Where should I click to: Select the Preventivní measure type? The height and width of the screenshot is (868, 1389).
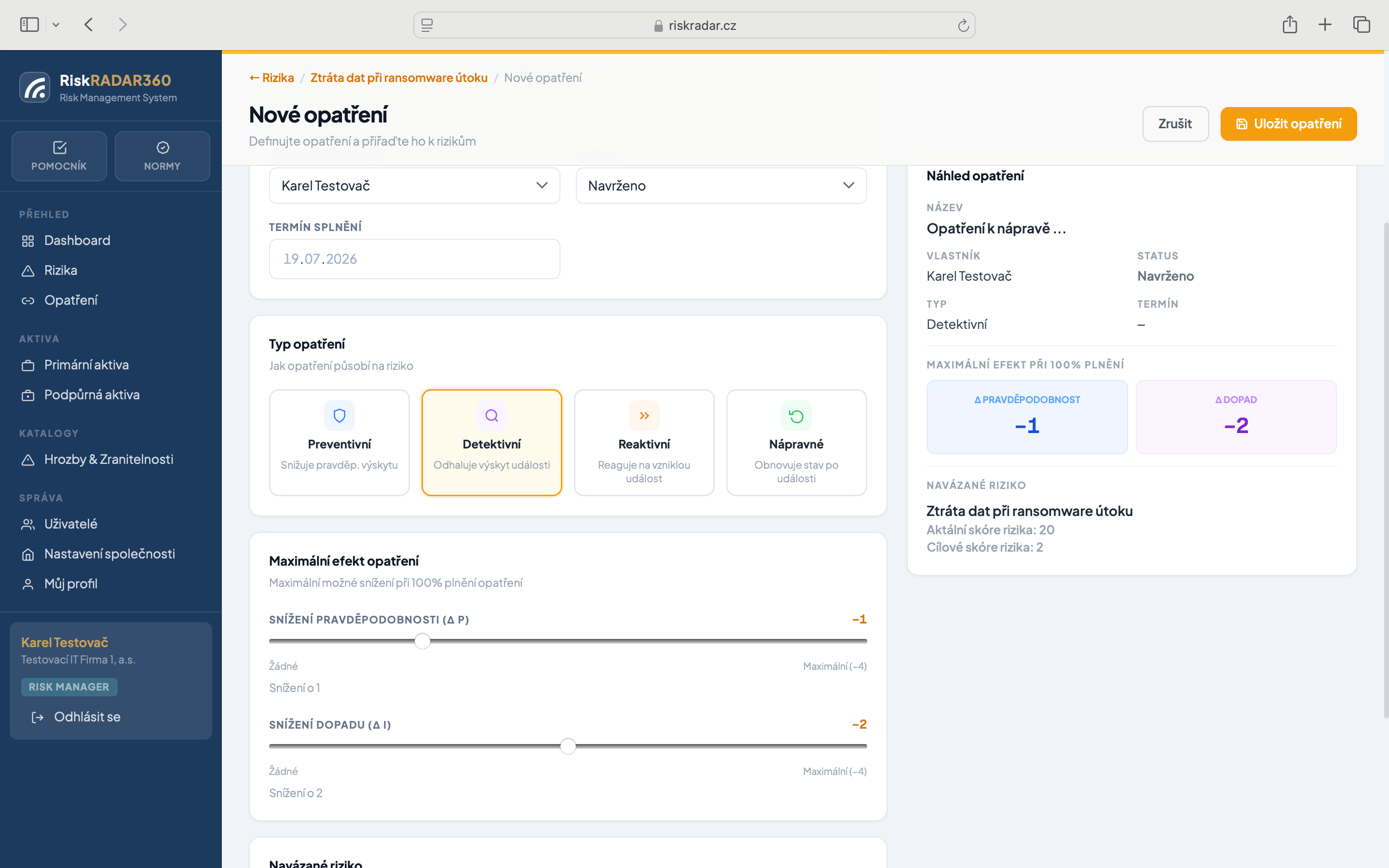[x=339, y=443]
